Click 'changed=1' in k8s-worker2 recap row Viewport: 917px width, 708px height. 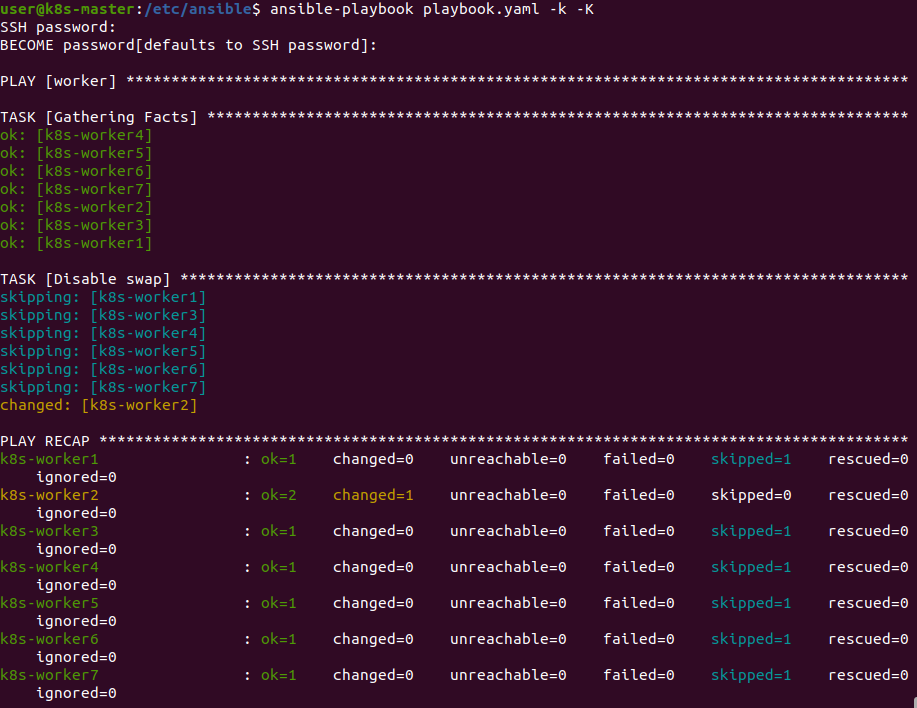click(373, 495)
